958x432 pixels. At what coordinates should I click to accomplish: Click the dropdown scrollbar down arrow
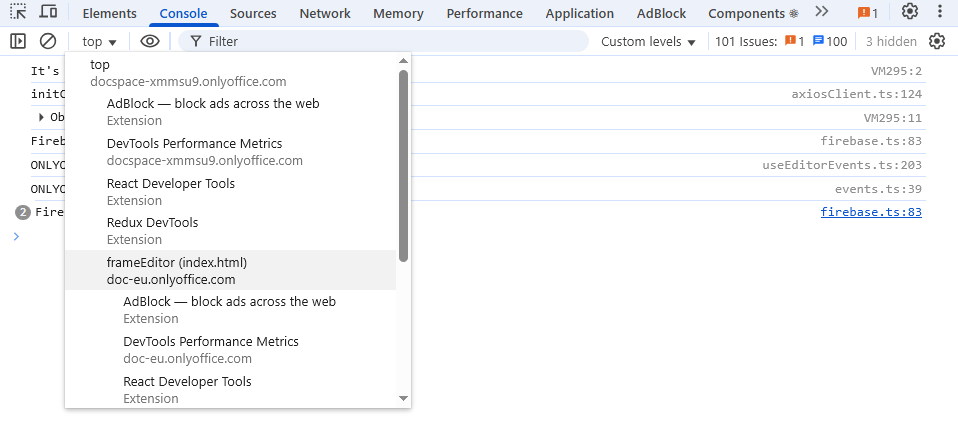tap(403, 398)
